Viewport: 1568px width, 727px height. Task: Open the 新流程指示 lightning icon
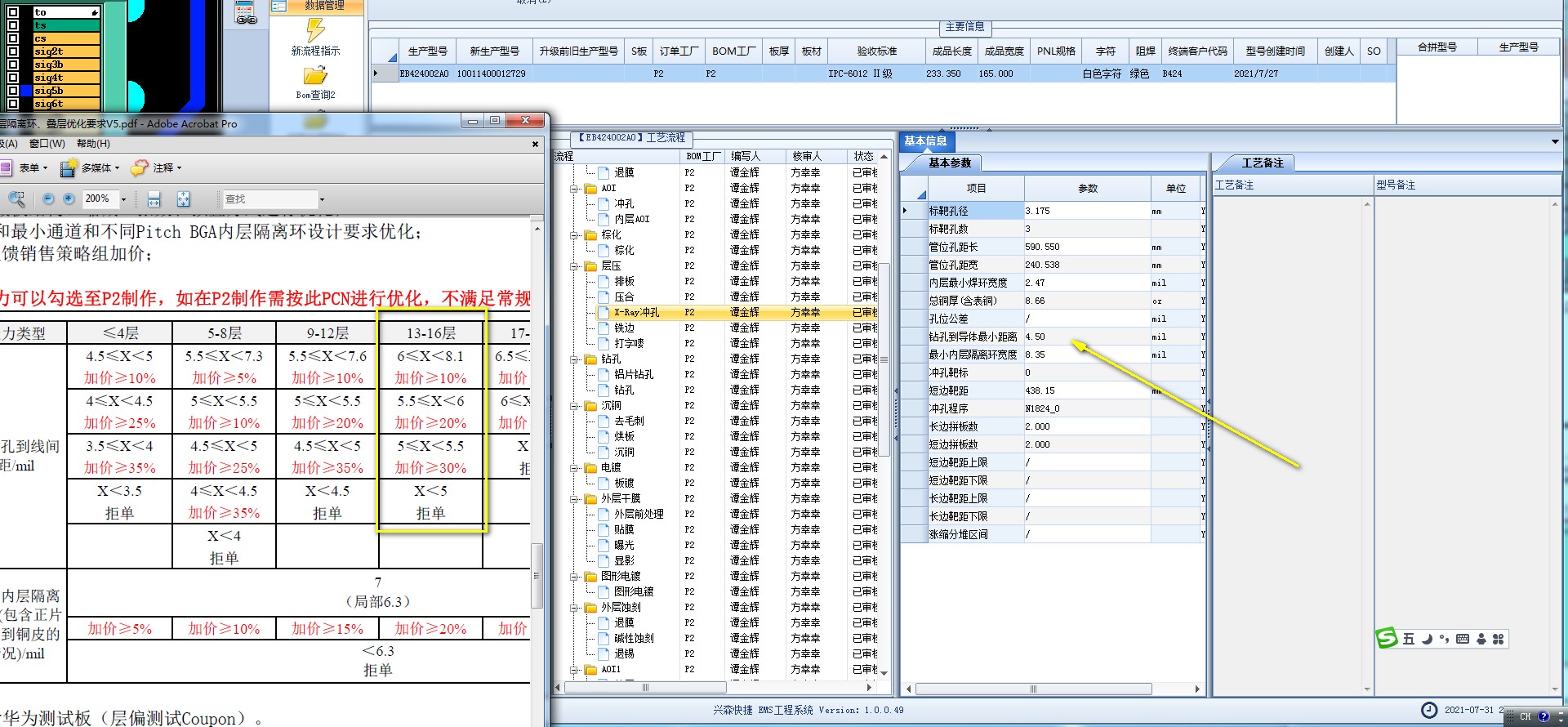[315, 29]
